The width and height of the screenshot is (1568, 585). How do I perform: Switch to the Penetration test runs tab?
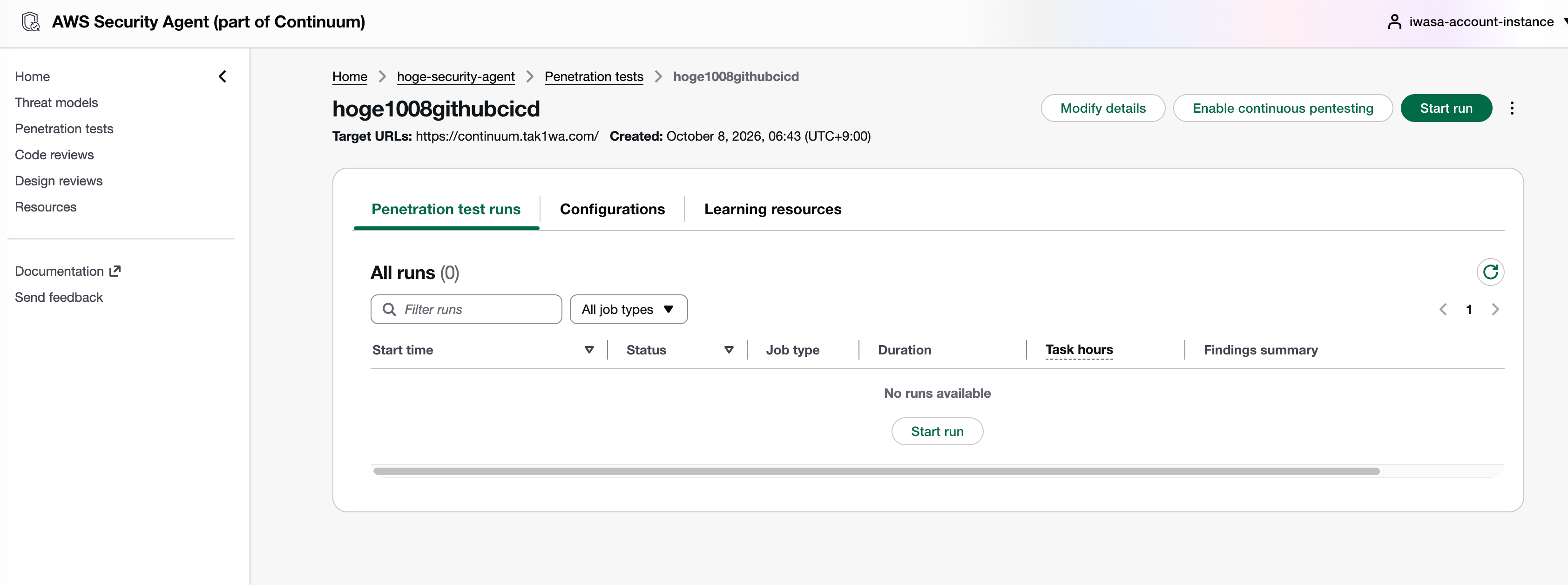446,210
